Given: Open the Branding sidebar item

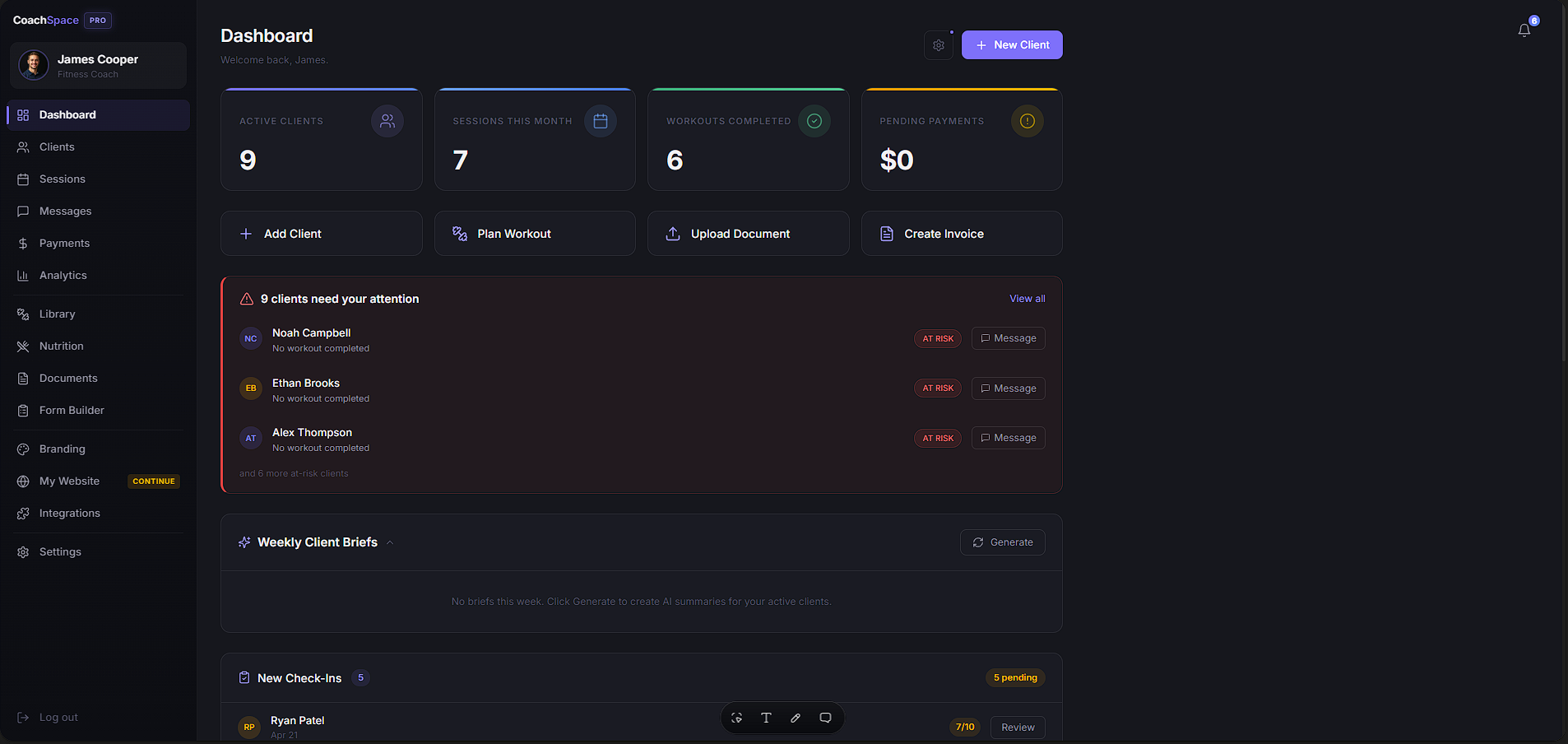Looking at the screenshot, I should point(98,449).
